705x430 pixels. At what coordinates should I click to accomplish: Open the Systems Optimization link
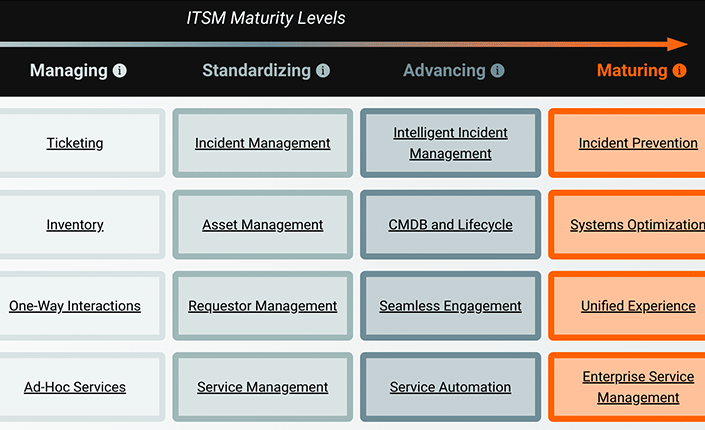[x=637, y=225]
